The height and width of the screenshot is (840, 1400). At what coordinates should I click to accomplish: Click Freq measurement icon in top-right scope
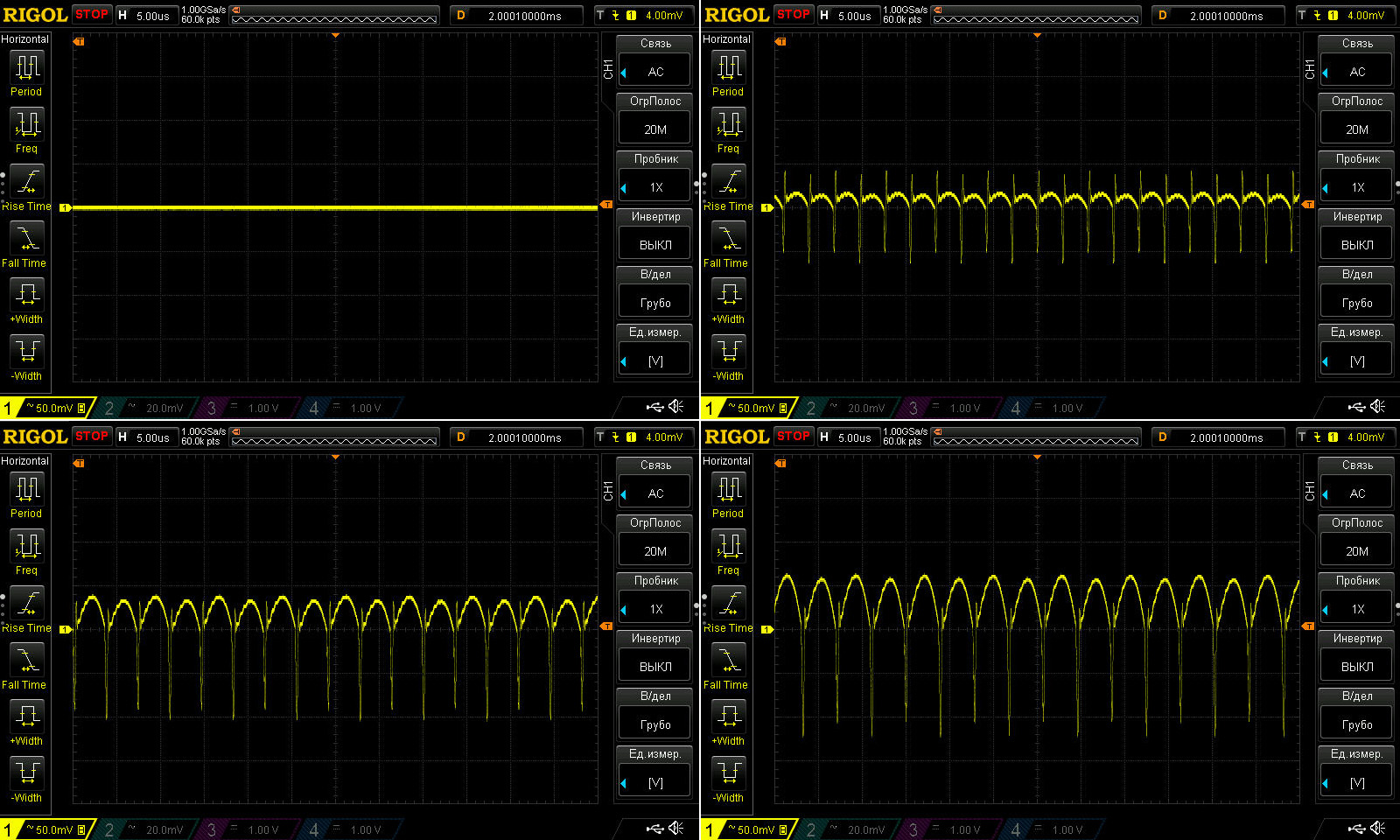tap(729, 124)
